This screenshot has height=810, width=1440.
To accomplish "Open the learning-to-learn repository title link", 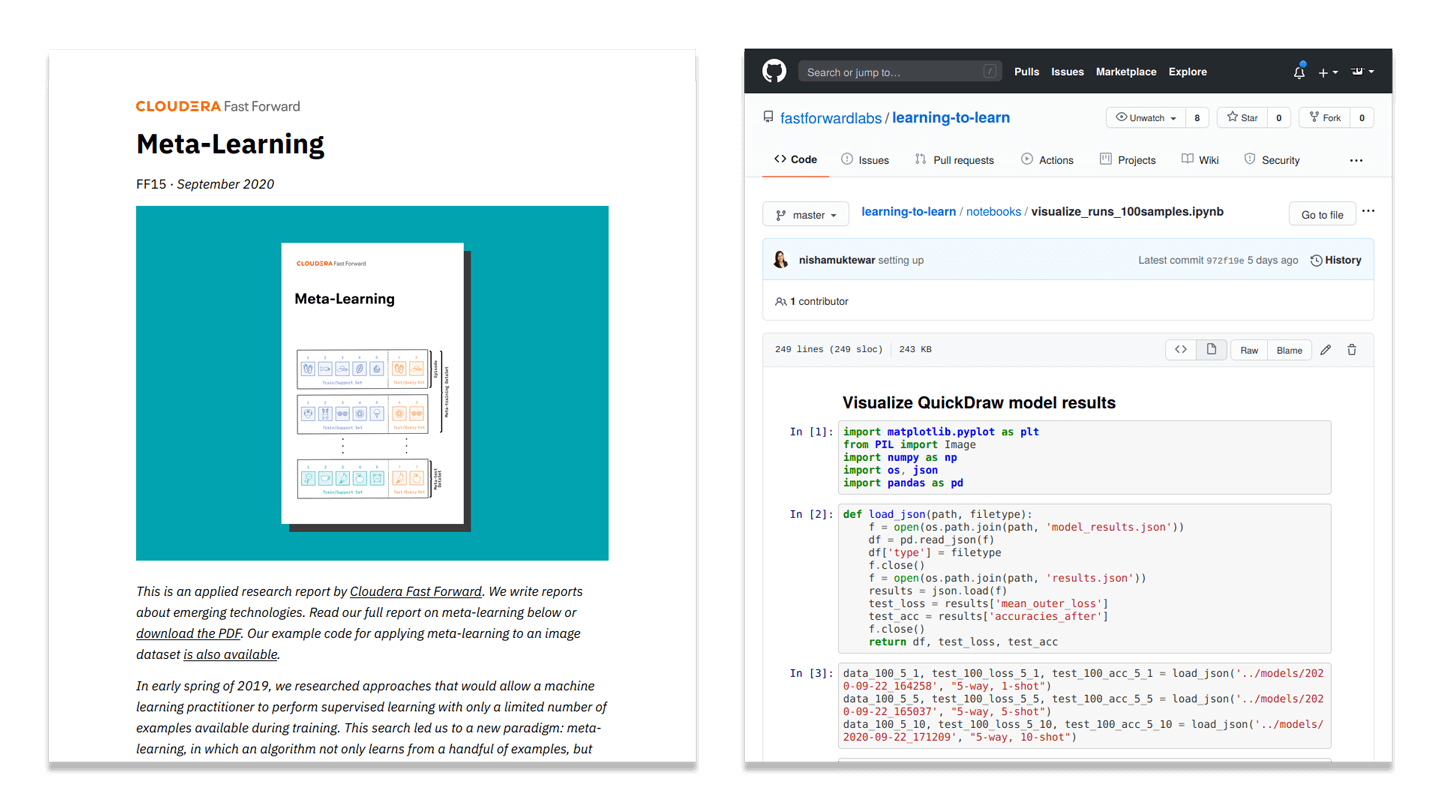I will (x=951, y=118).
